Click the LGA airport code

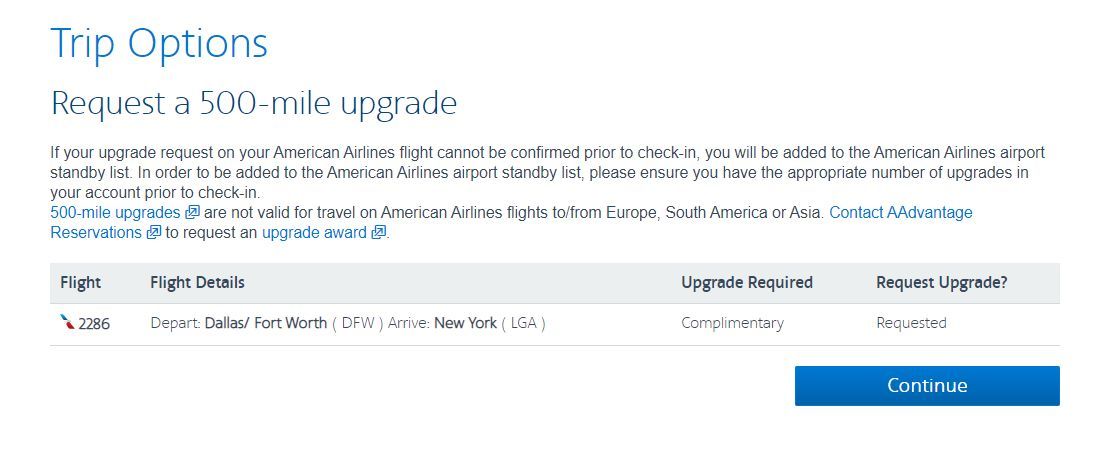tap(523, 323)
